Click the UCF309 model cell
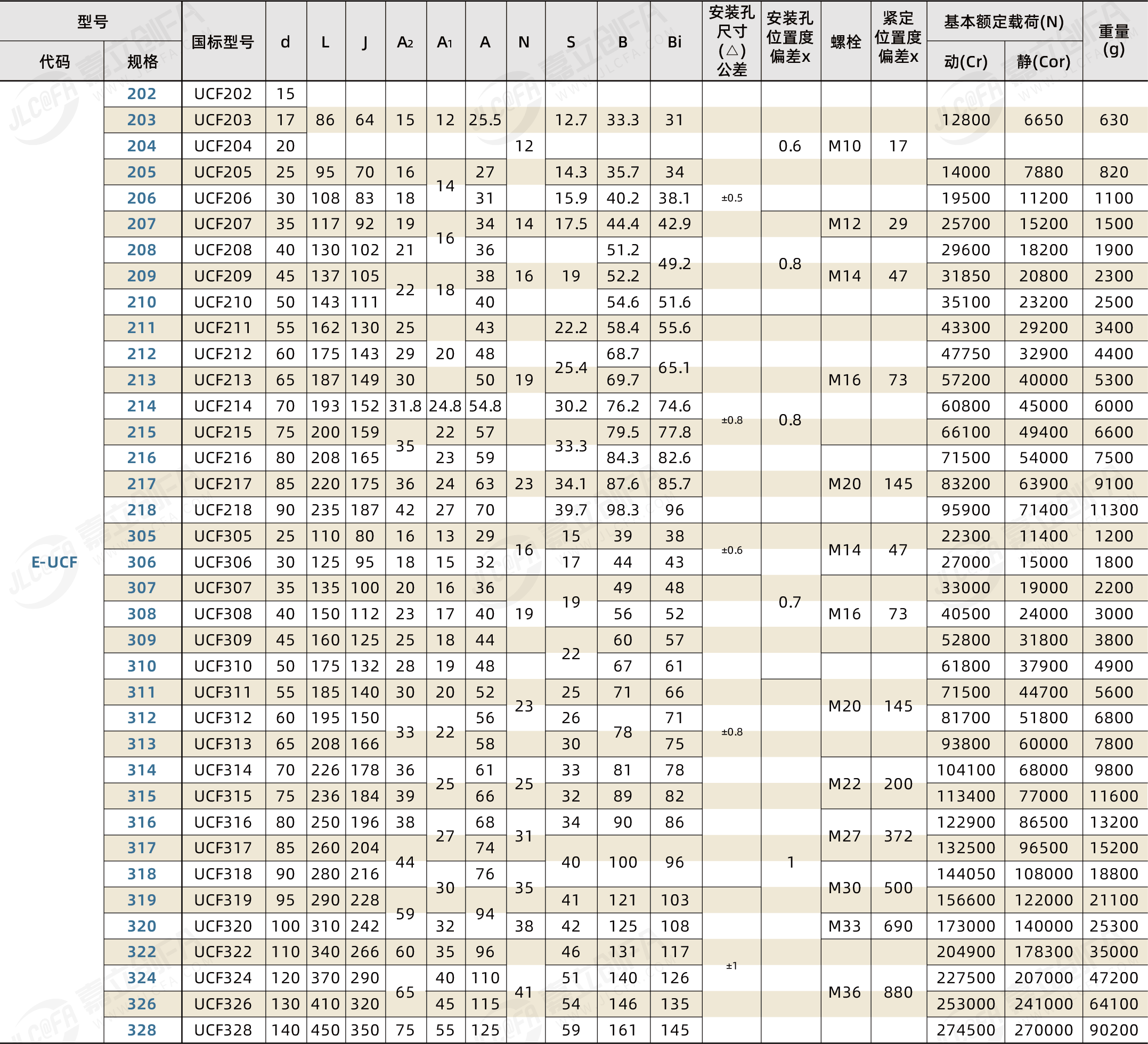Viewport: 1148px width, 1044px height. pyautogui.click(x=223, y=640)
